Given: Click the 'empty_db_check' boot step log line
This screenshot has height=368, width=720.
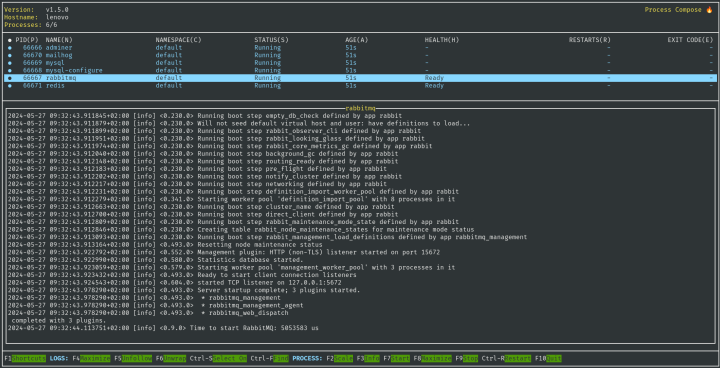Looking at the screenshot, I should coord(205,116).
